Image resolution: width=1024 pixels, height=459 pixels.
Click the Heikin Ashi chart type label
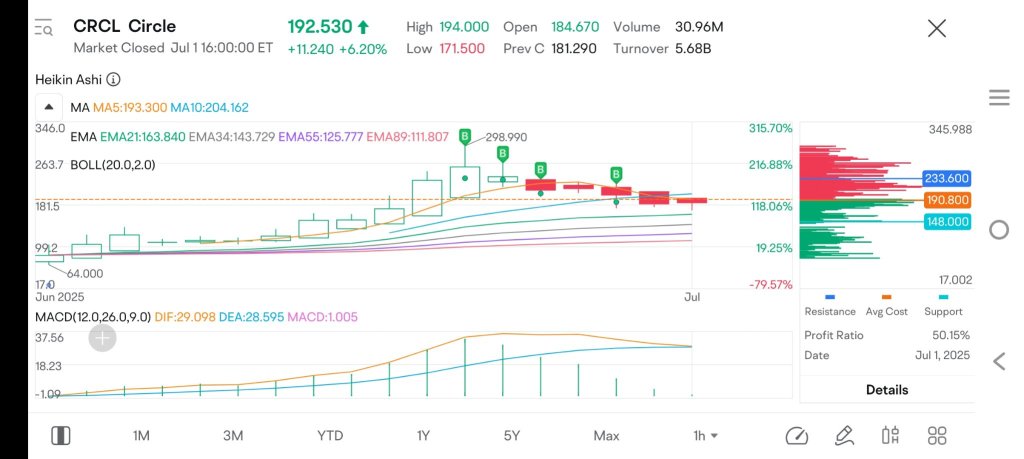69,80
